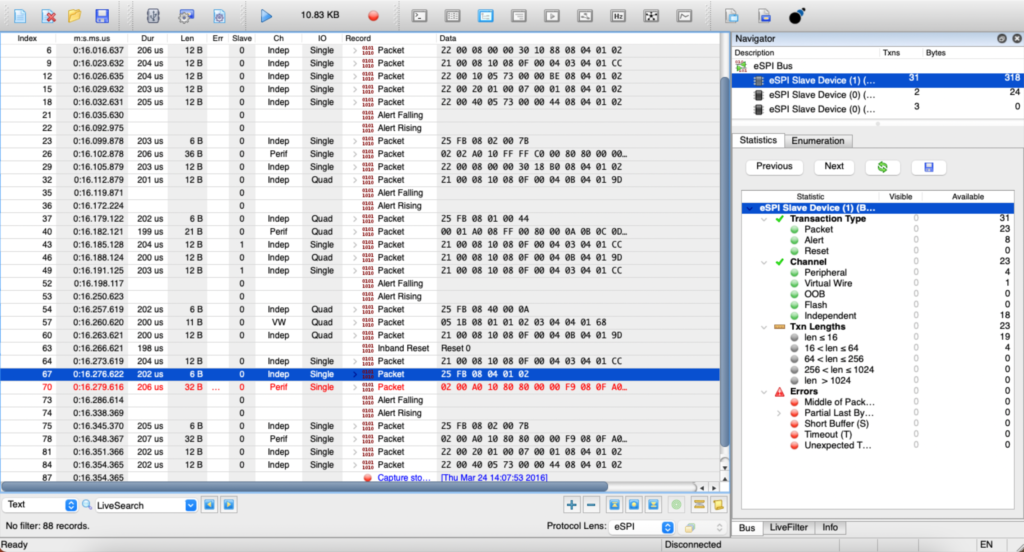Click the red record/stop capture button

(373, 16)
